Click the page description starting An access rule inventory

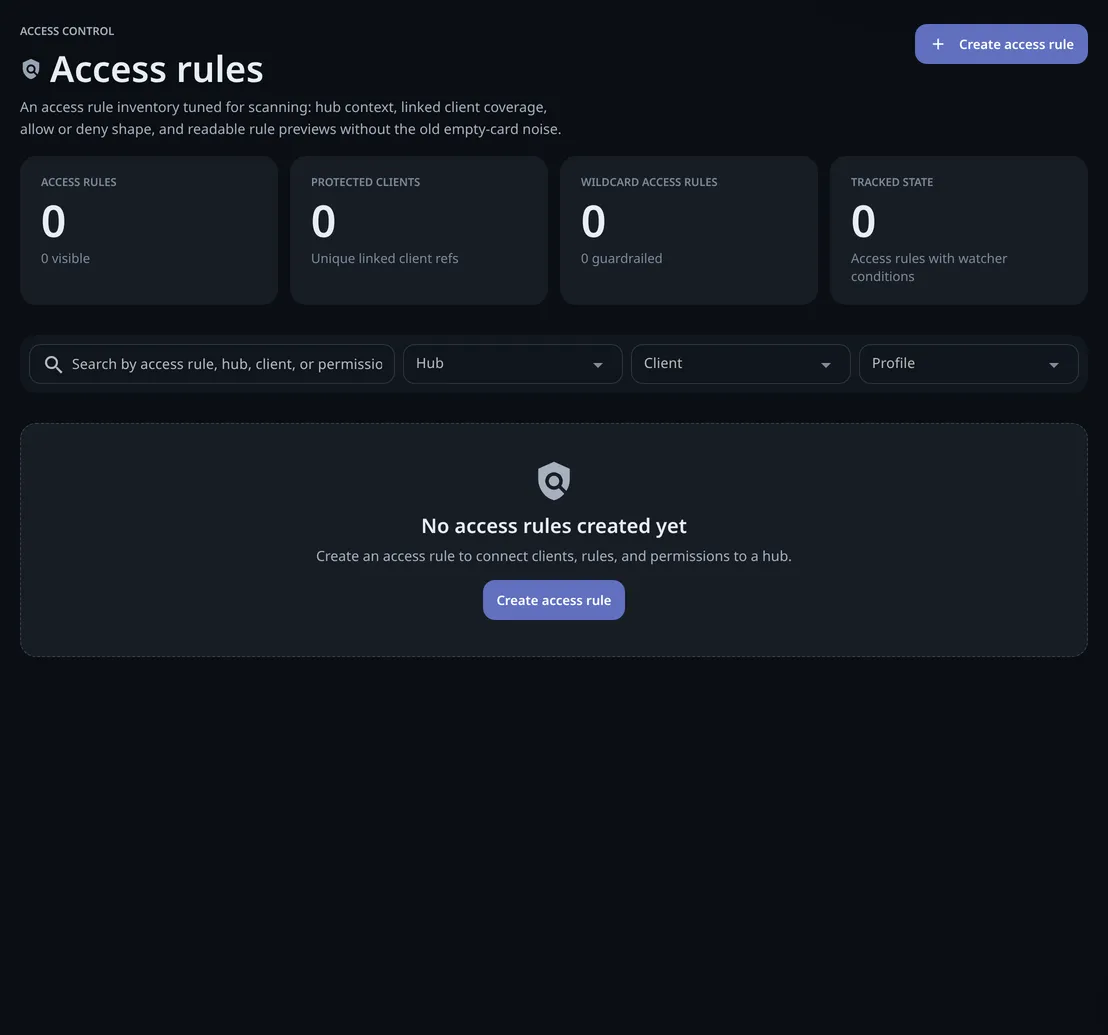[290, 118]
